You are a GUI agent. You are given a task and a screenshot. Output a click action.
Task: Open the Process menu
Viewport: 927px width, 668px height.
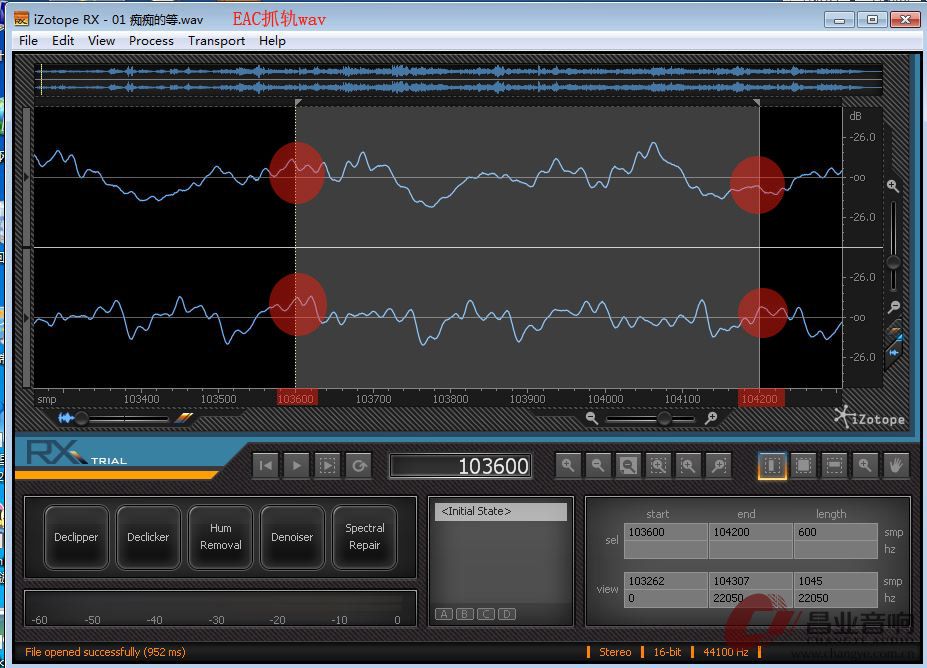[x=151, y=41]
